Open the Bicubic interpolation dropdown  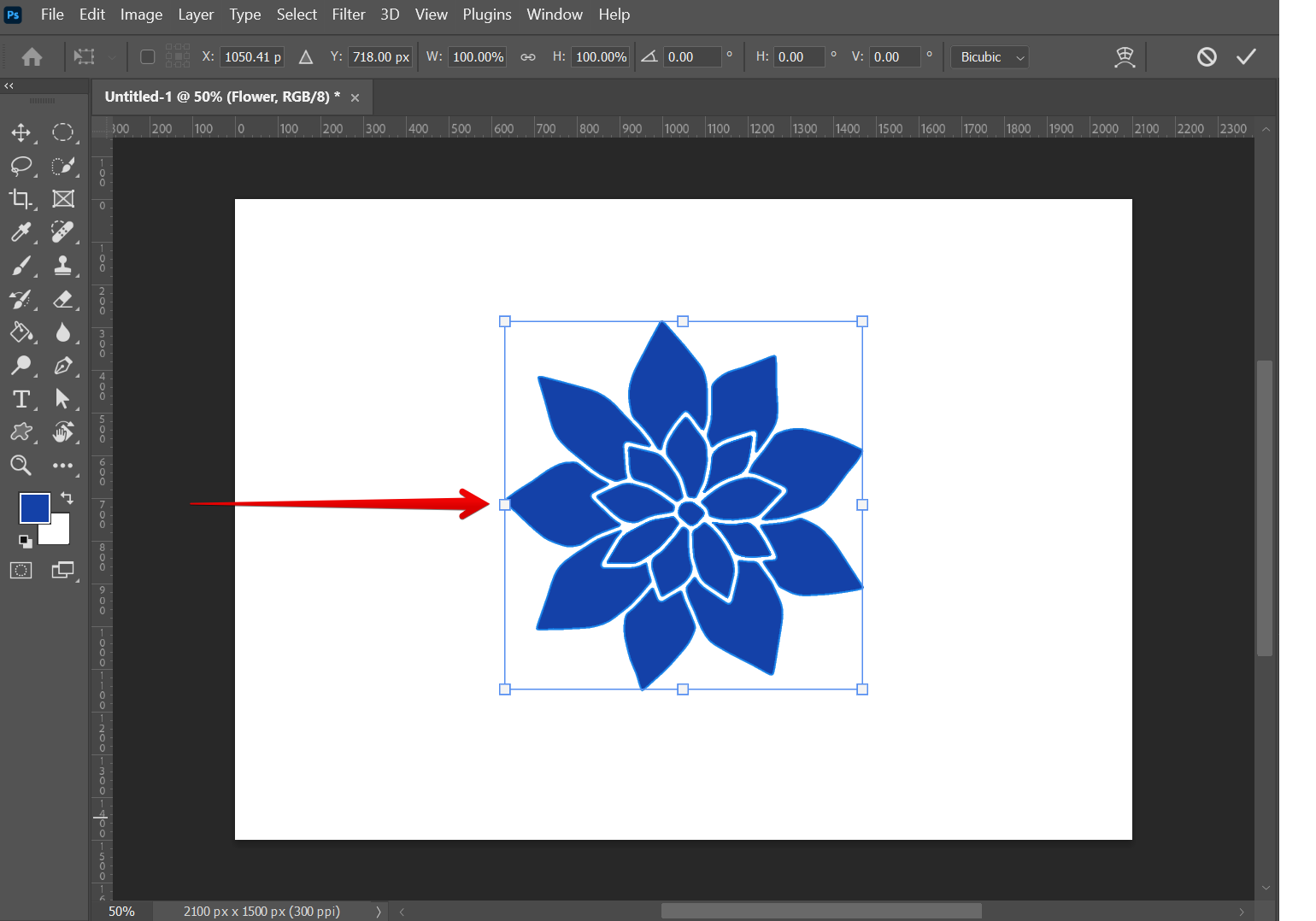990,57
